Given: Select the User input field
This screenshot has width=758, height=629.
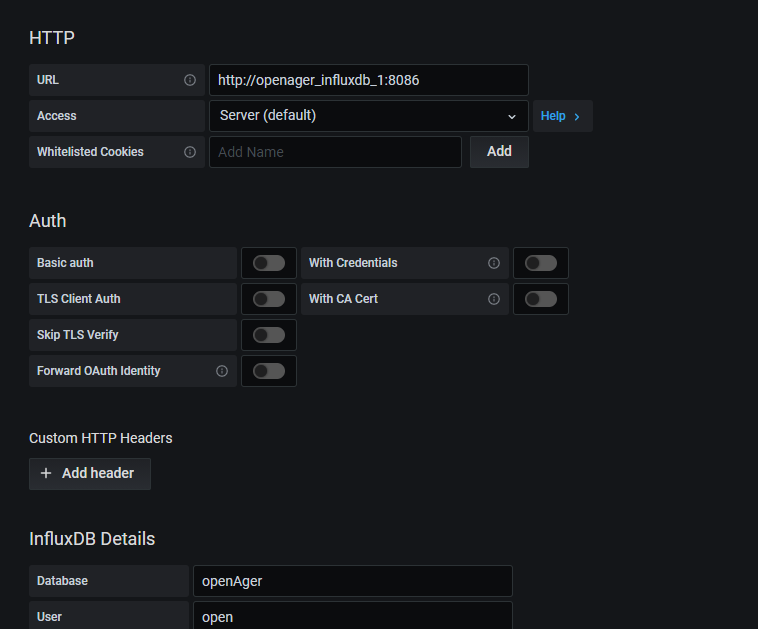Looking at the screenshot, I should tap(352, 616).
